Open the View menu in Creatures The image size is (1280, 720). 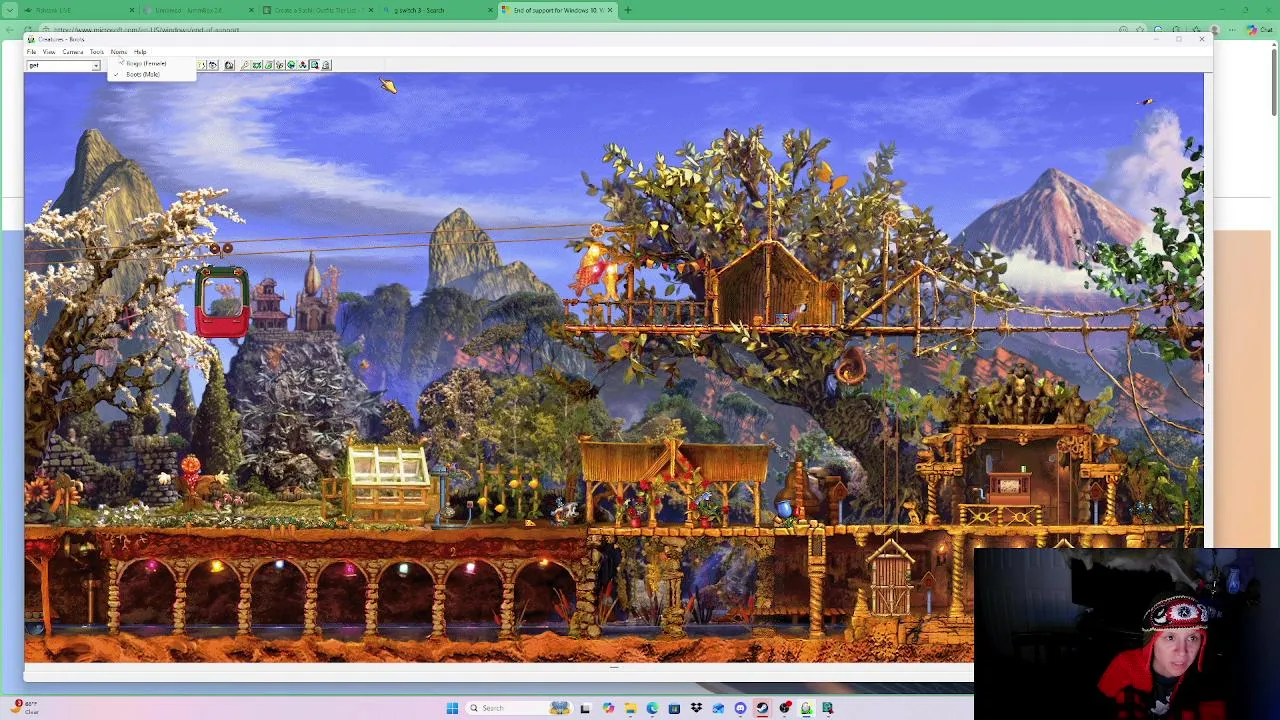tap(49, 52)
